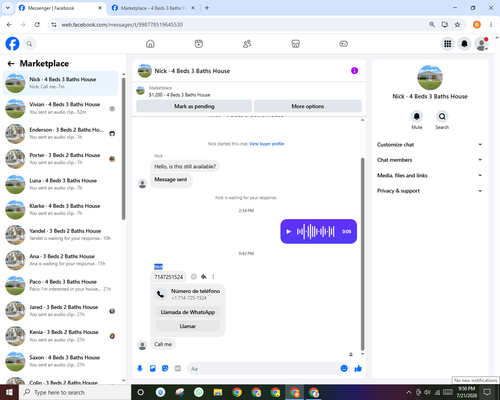Reload the browser page
The image size is (500, 400).
pos(37,24)
